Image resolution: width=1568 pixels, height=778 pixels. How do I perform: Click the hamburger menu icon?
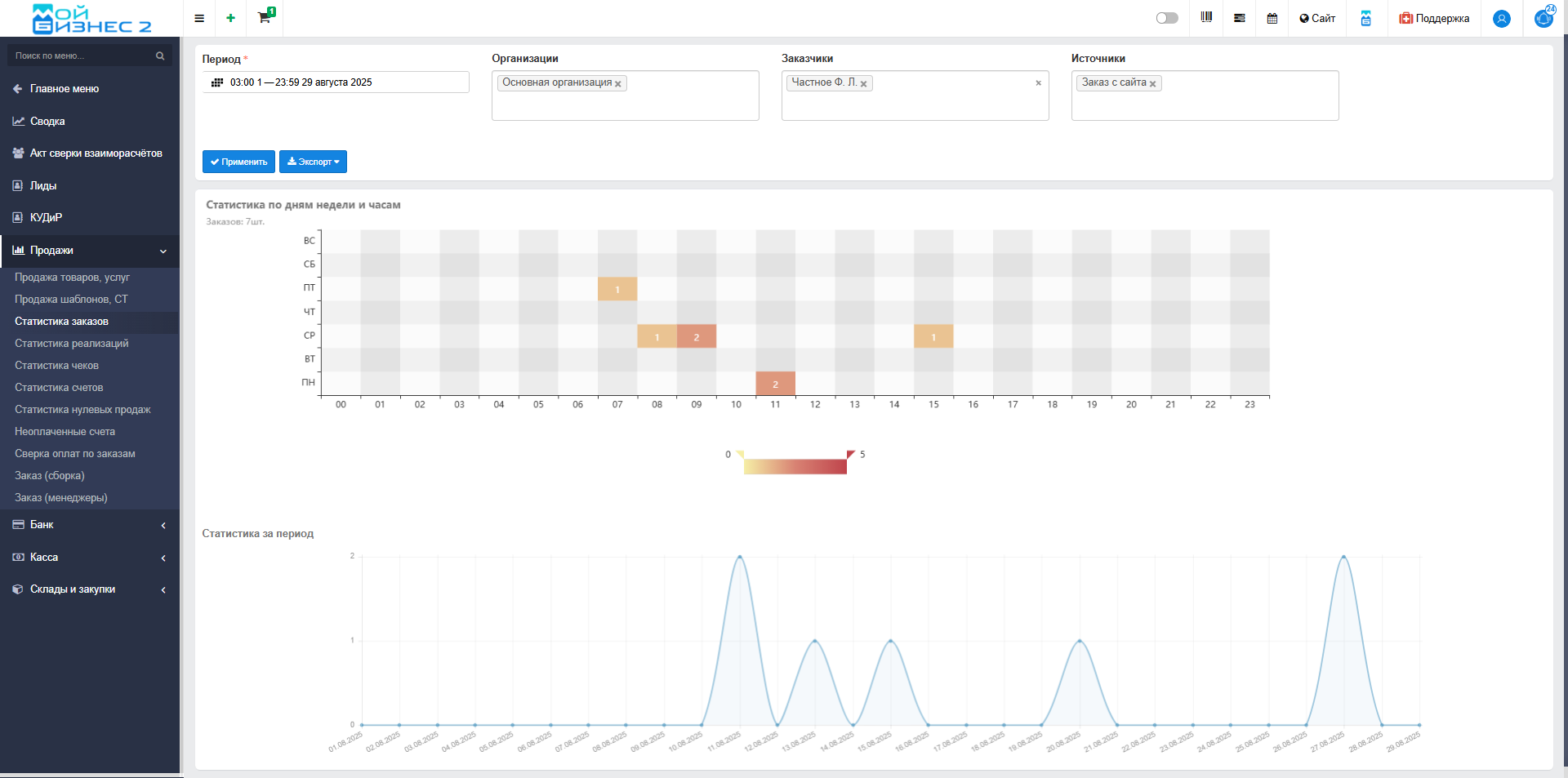coord(199,18)
